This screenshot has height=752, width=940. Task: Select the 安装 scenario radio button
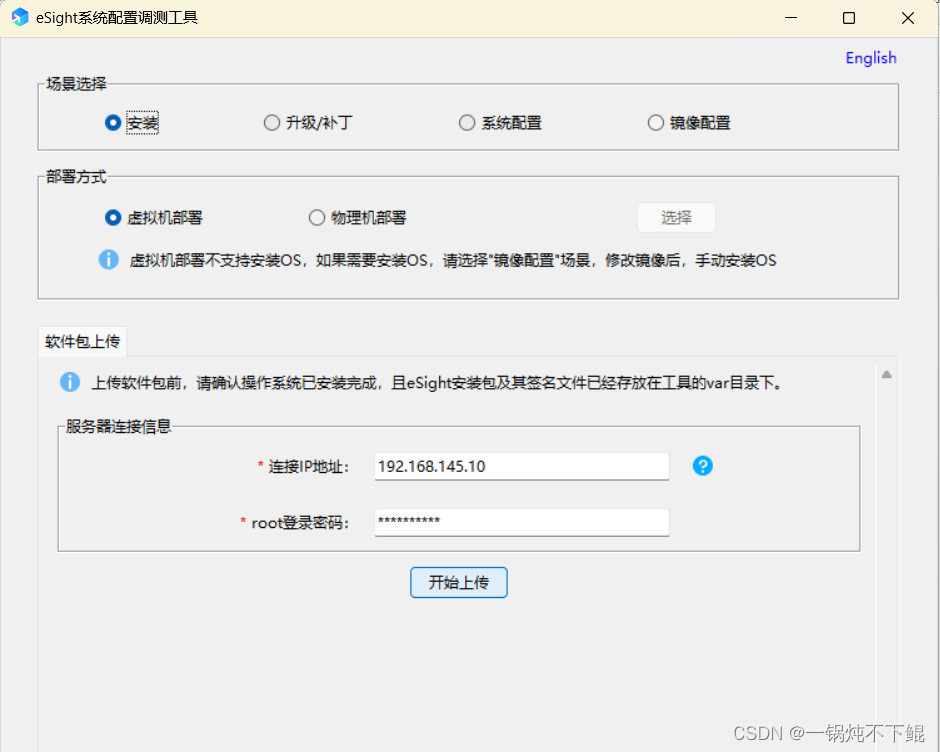113,122
